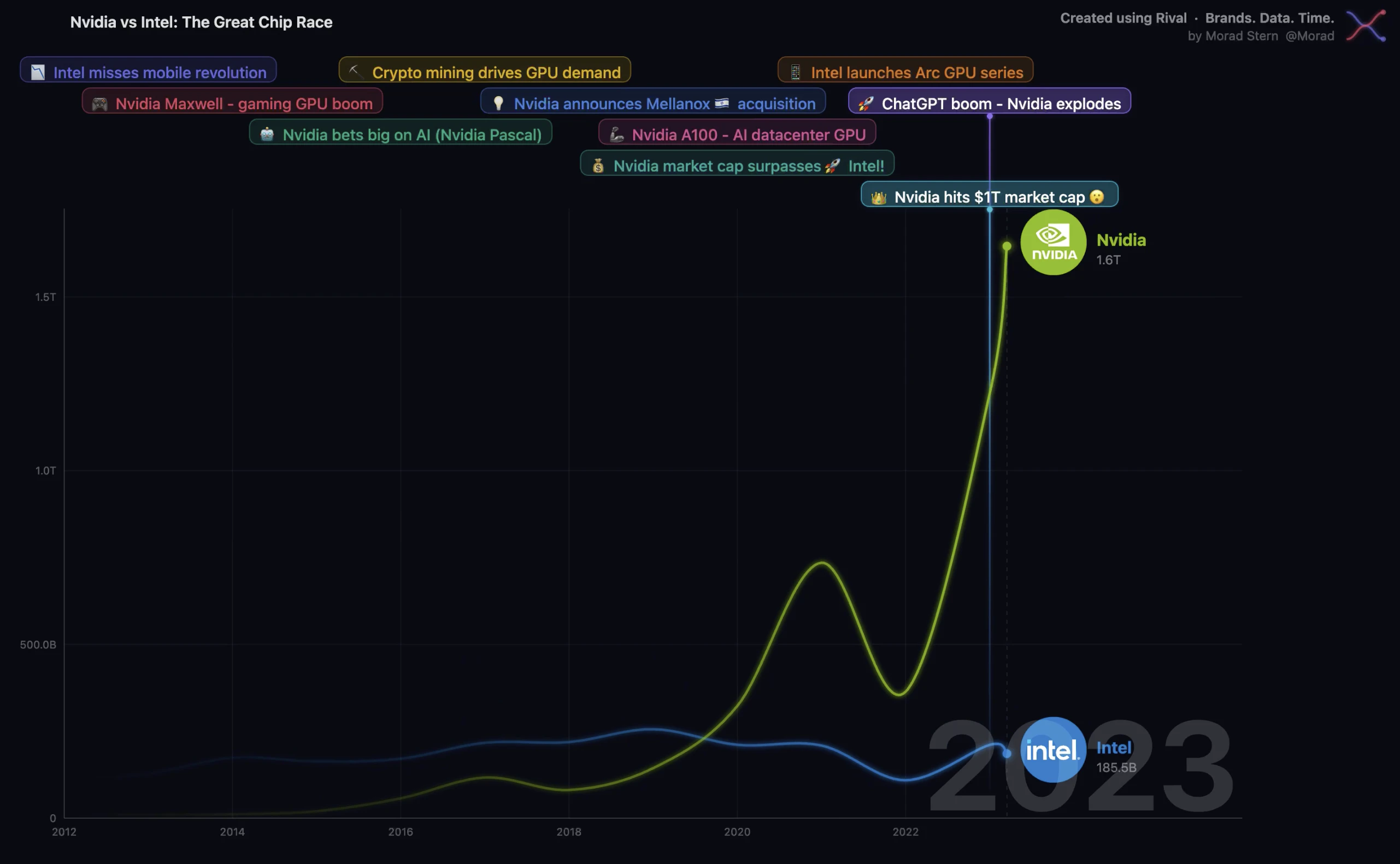Click the Intel series name label

(1114, 748)
